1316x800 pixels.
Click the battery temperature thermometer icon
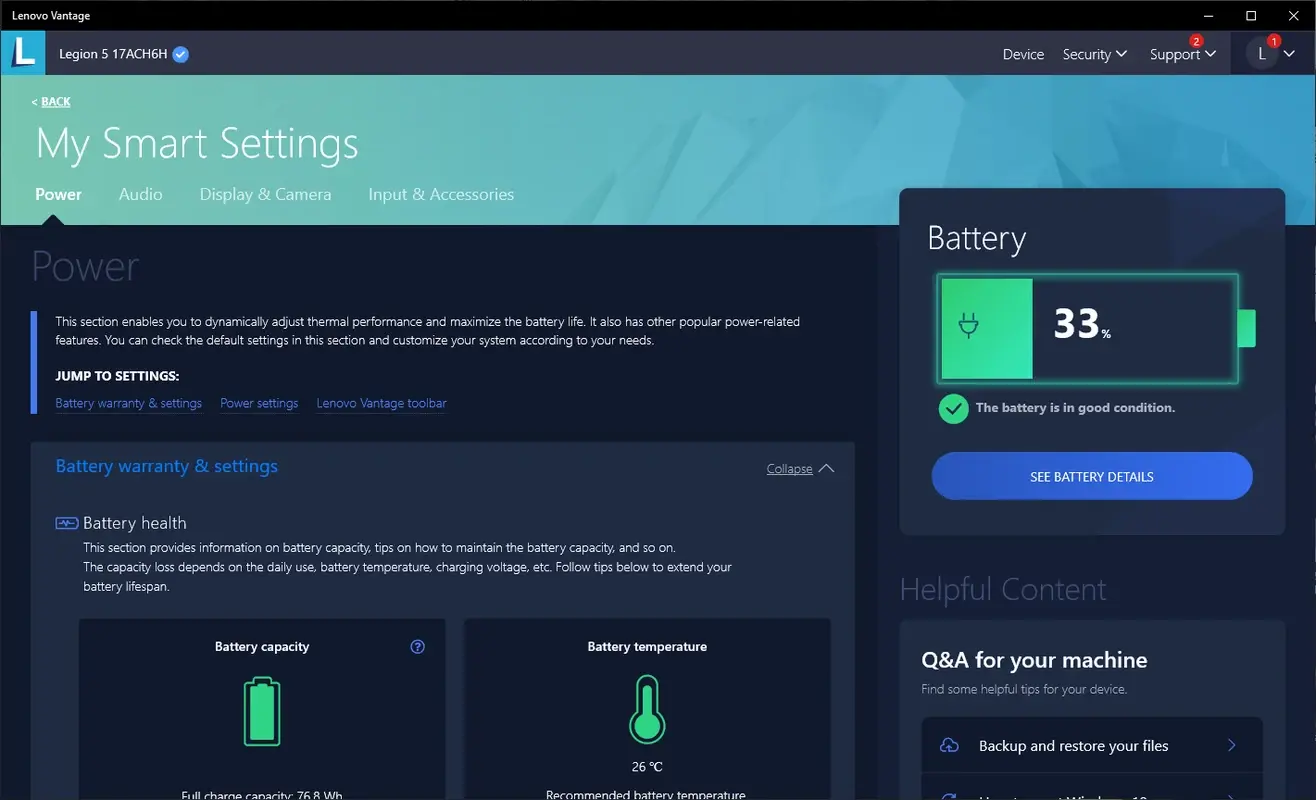(x=646, y=710)
